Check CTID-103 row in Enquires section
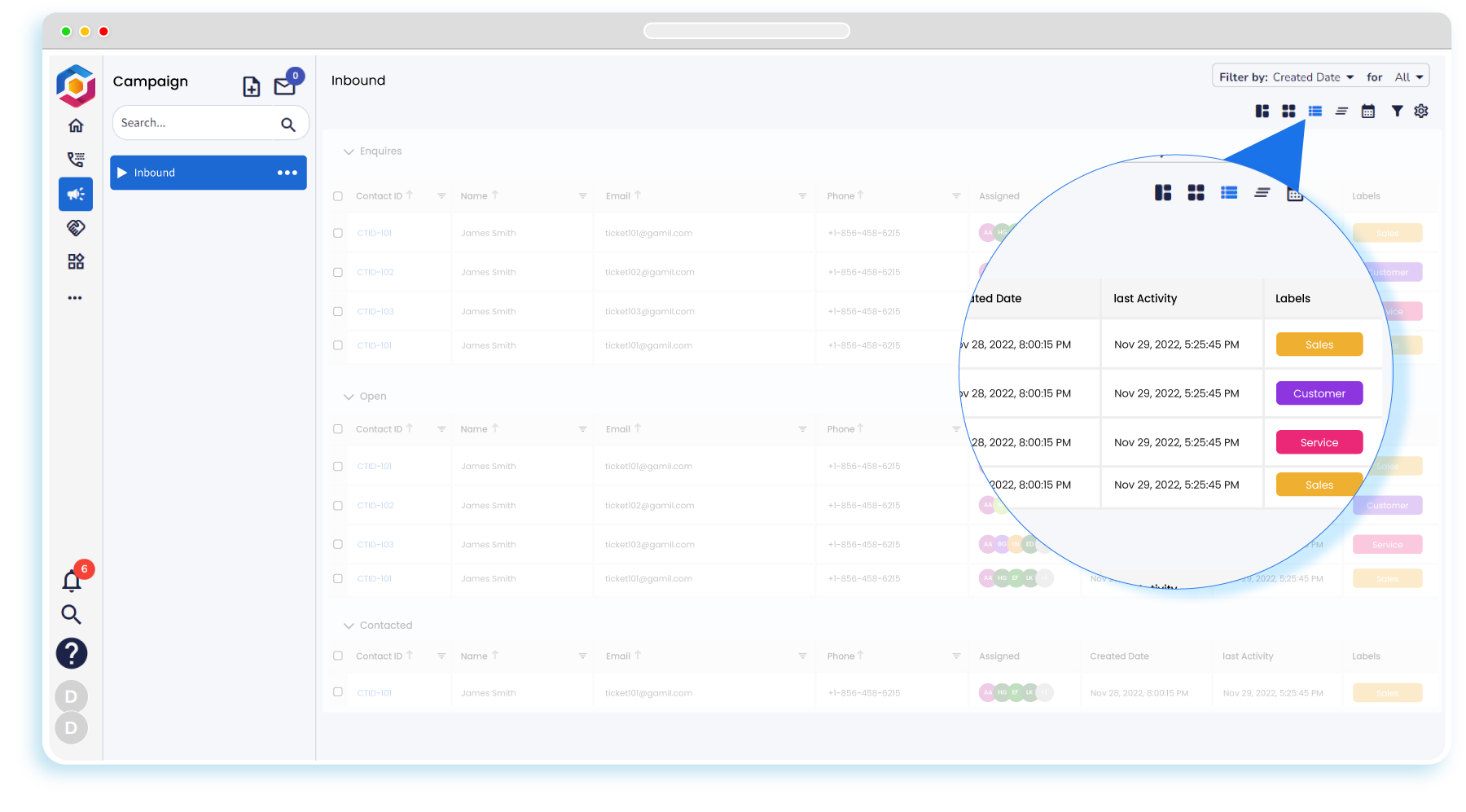 point(338,311)
